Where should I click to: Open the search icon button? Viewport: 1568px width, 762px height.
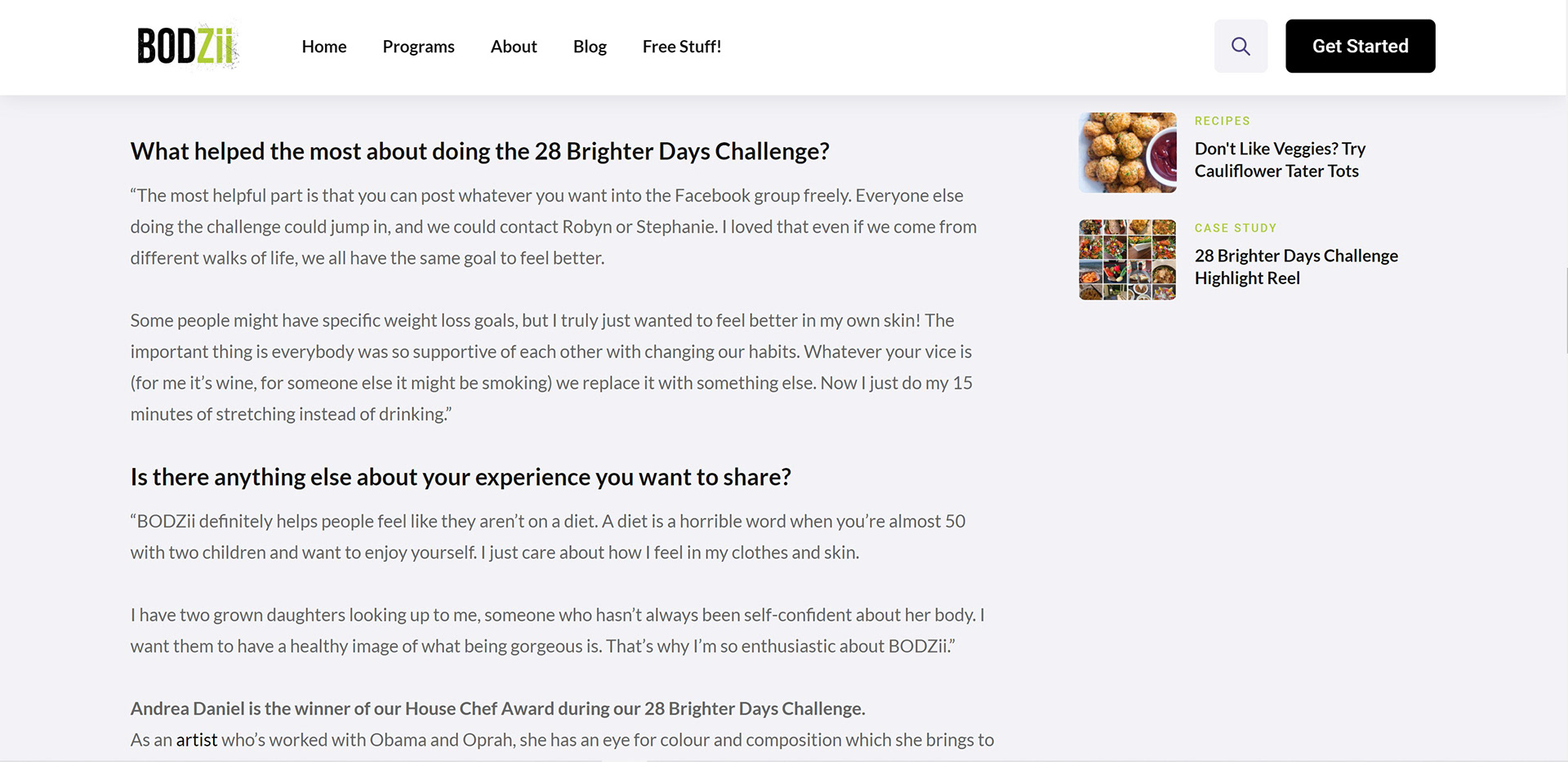pyautogui.click(x=1240, y=47)
